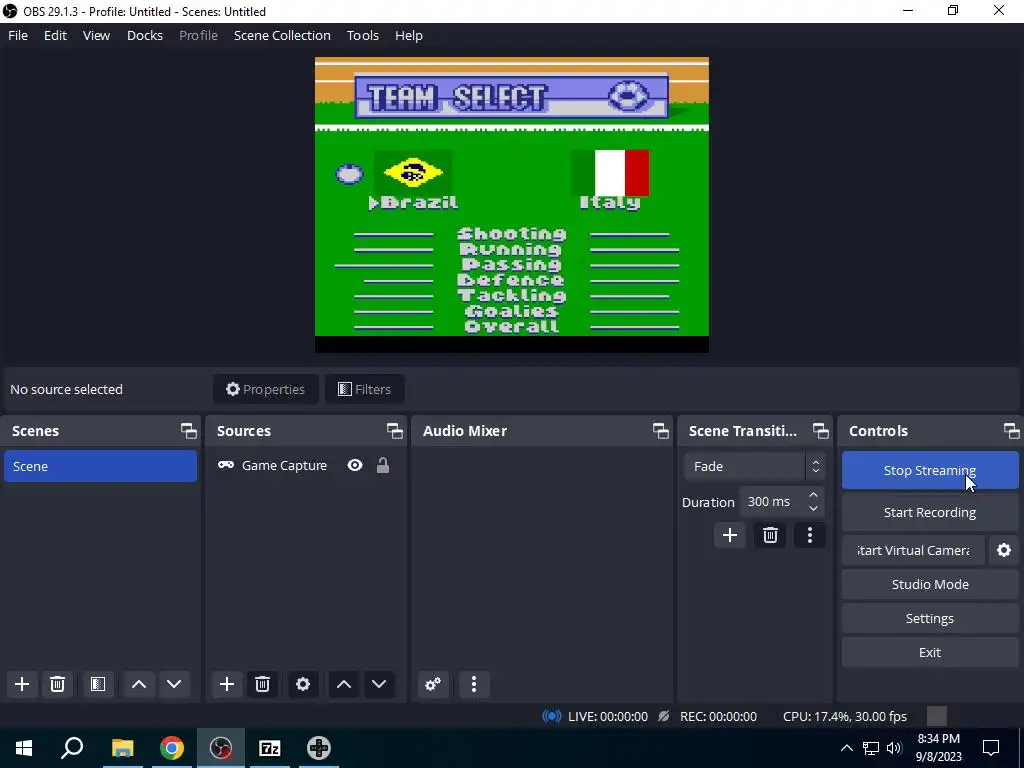Image resolution: width=1024 pixels, height=768 pixels.
Task: Open source properties gear in Sources dock
Action: click(x=303, y=684)
